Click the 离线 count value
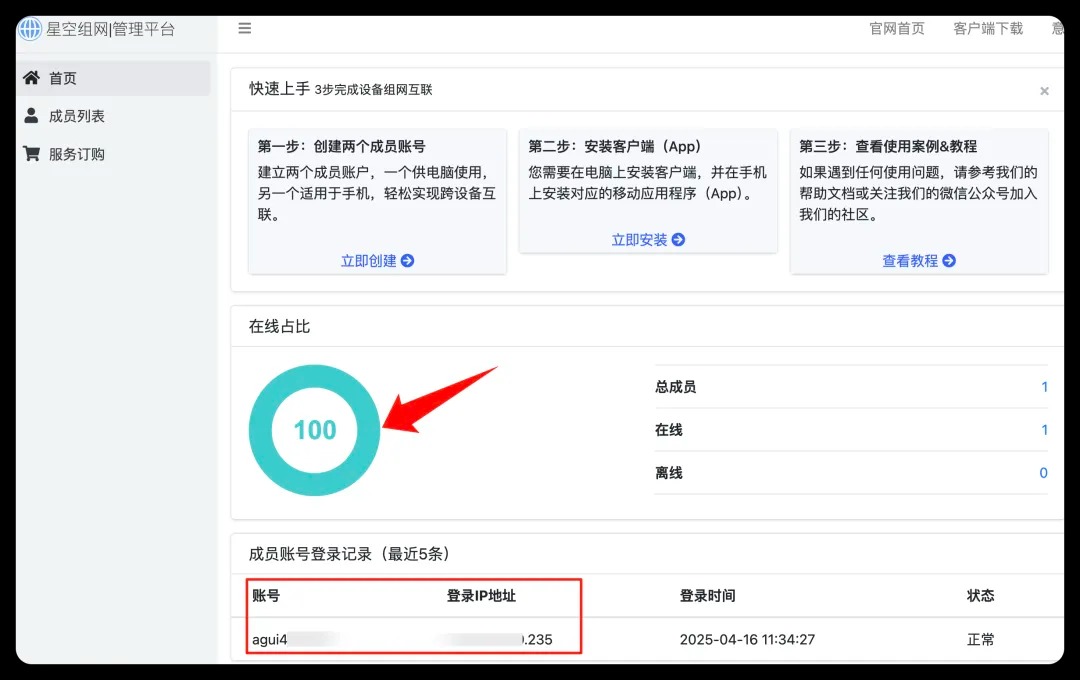Image resolution: width=1080 pixels, height=680 pixels. point(1043,473)
